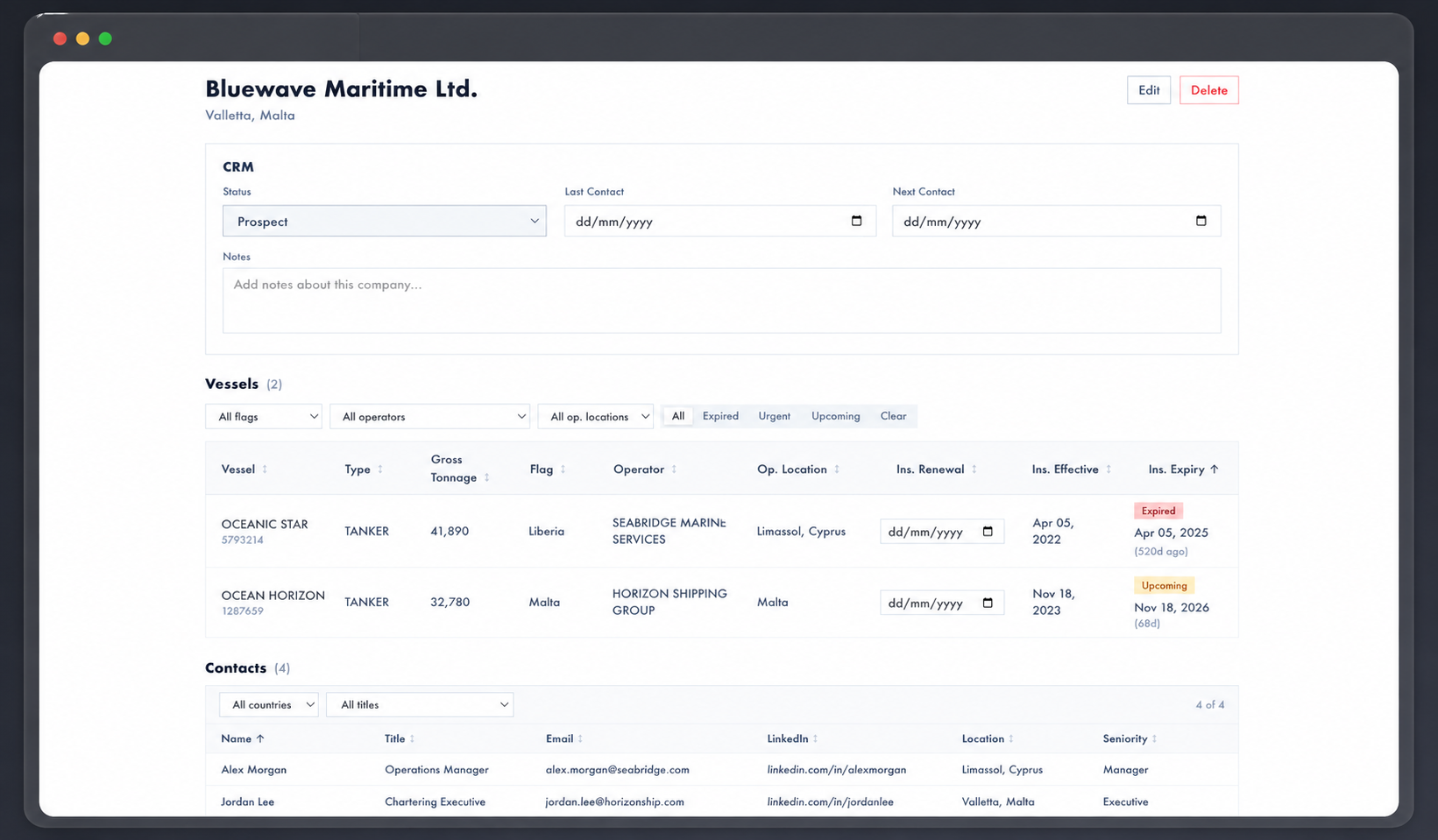Screen dimensions: 1438x840
Task: Click jordan.lee@horizonship.com email
Action: point(615,801)
